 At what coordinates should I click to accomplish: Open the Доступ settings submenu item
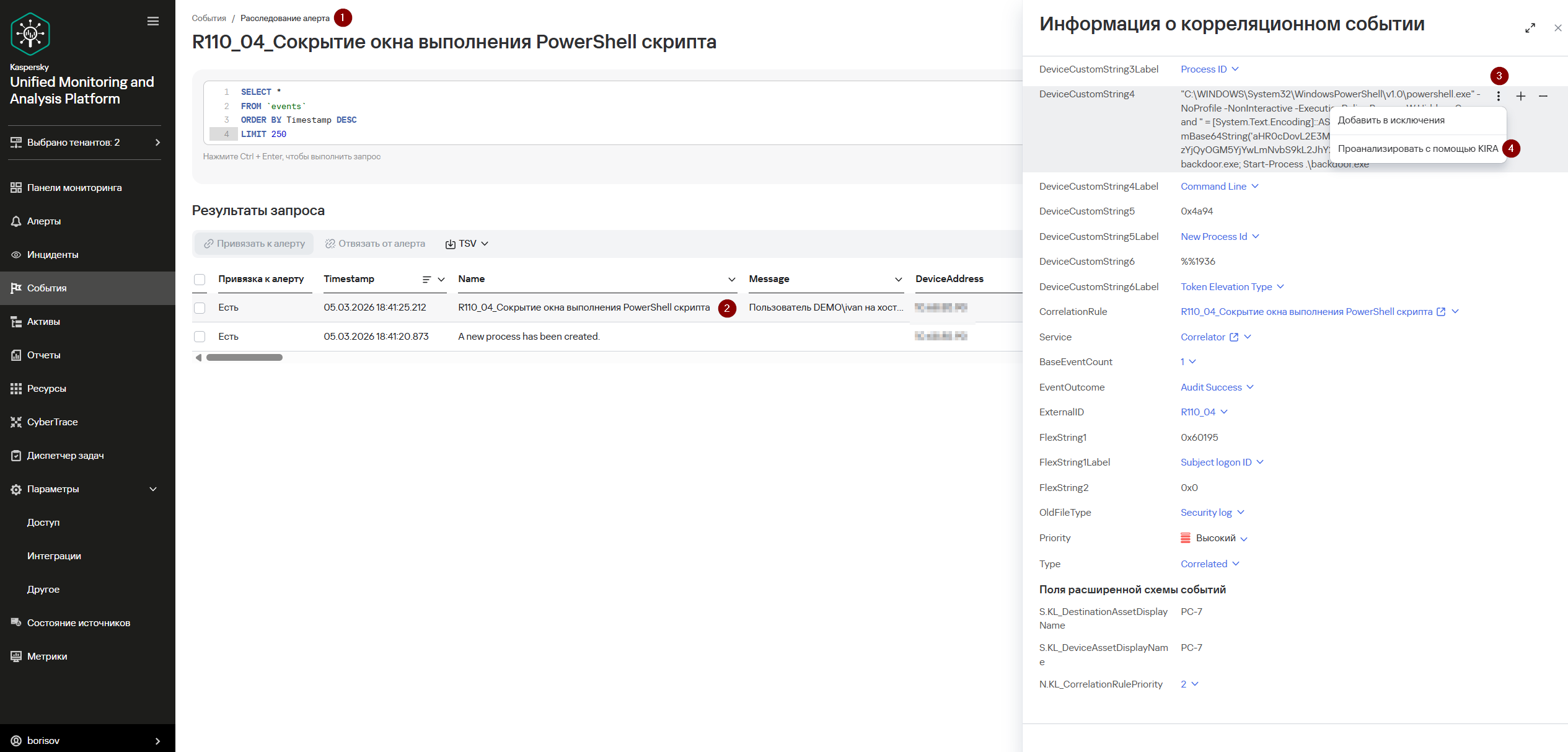(43, 523)
